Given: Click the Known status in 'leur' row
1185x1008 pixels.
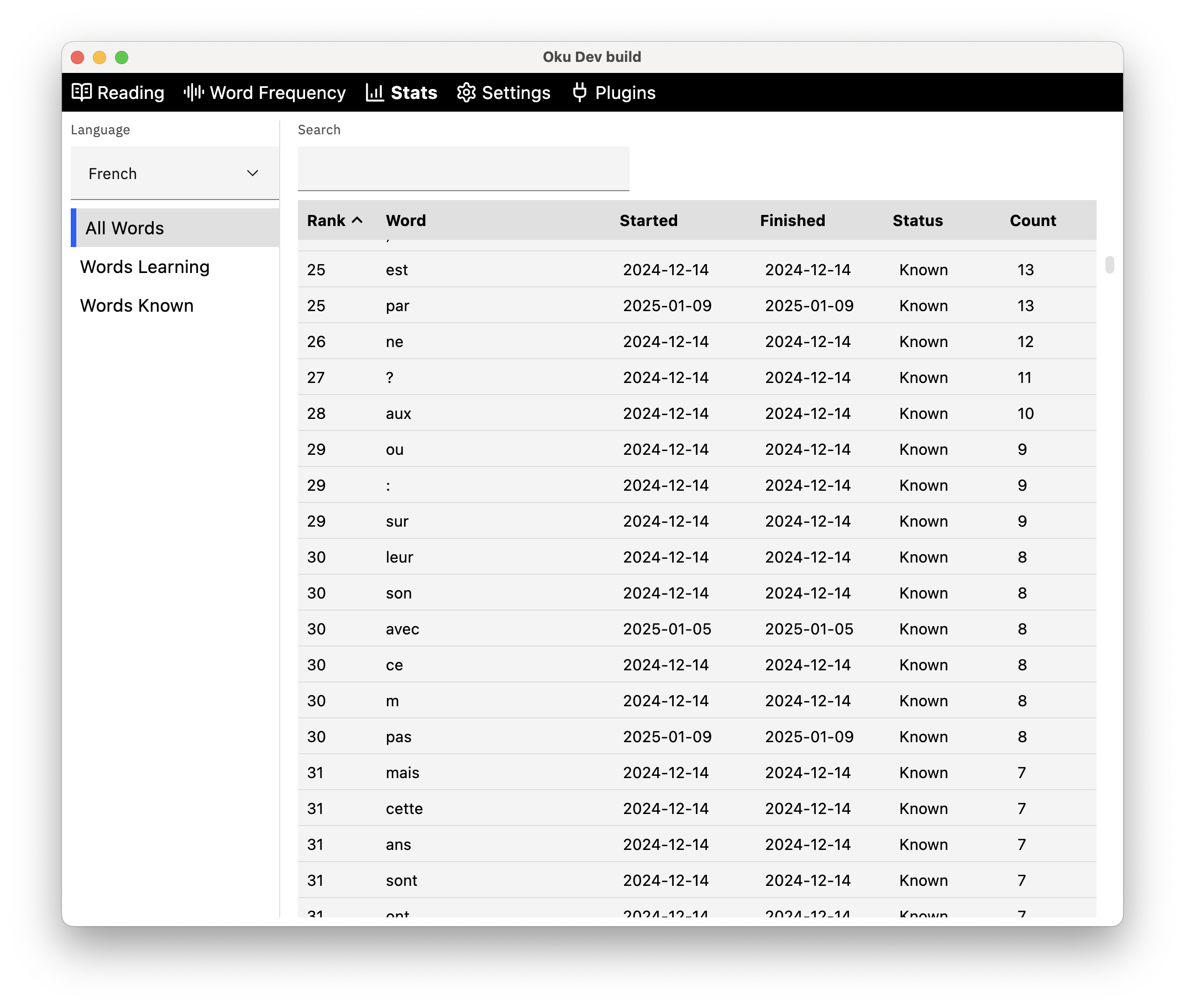Looking at the screenshot, I should tap(924, 557).
